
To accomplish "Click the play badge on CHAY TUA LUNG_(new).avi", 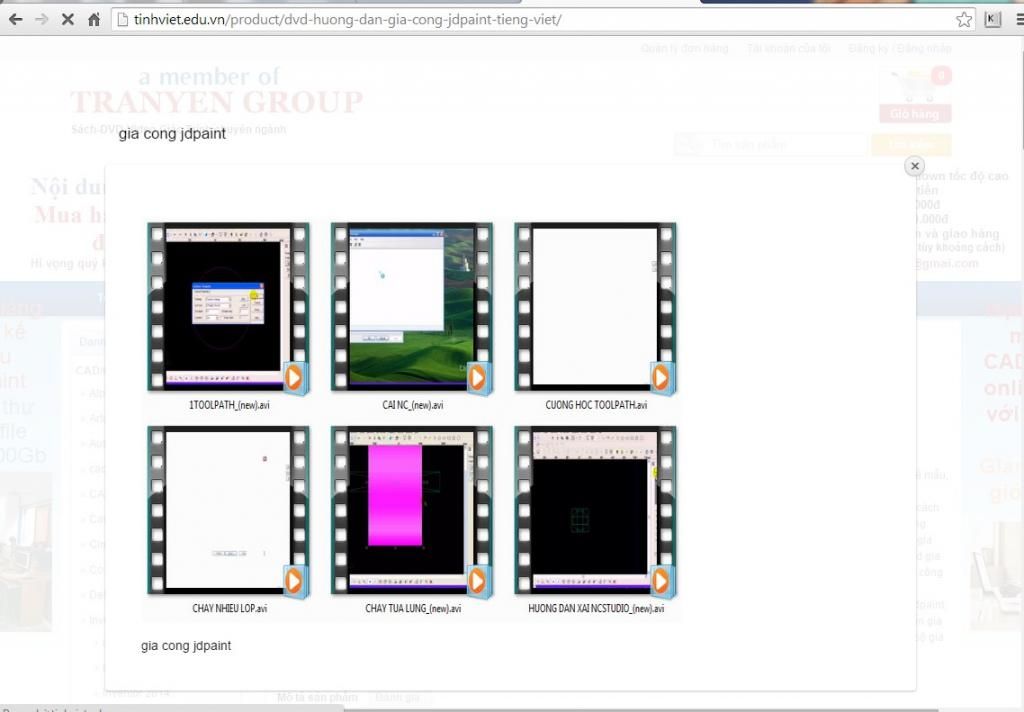I will (x=477, y=581).
